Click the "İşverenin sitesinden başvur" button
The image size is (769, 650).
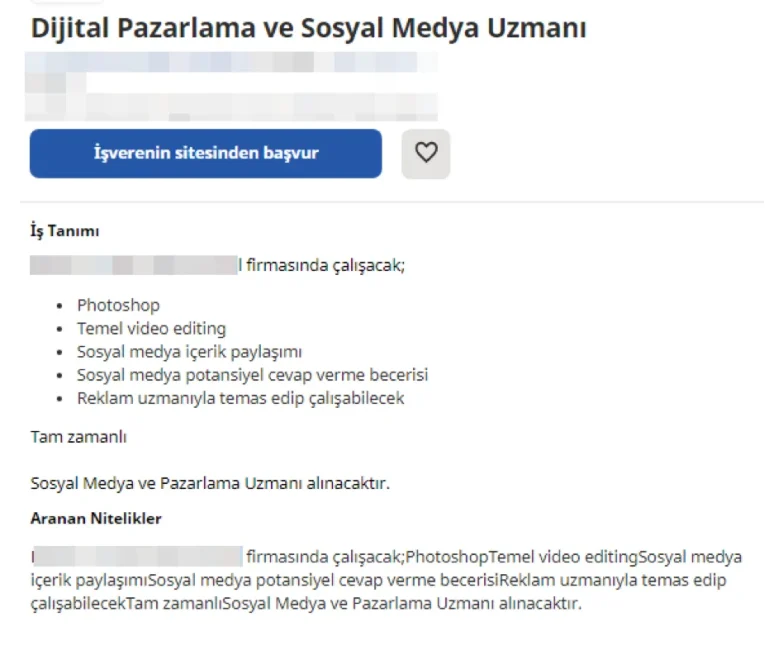[205, 154]
